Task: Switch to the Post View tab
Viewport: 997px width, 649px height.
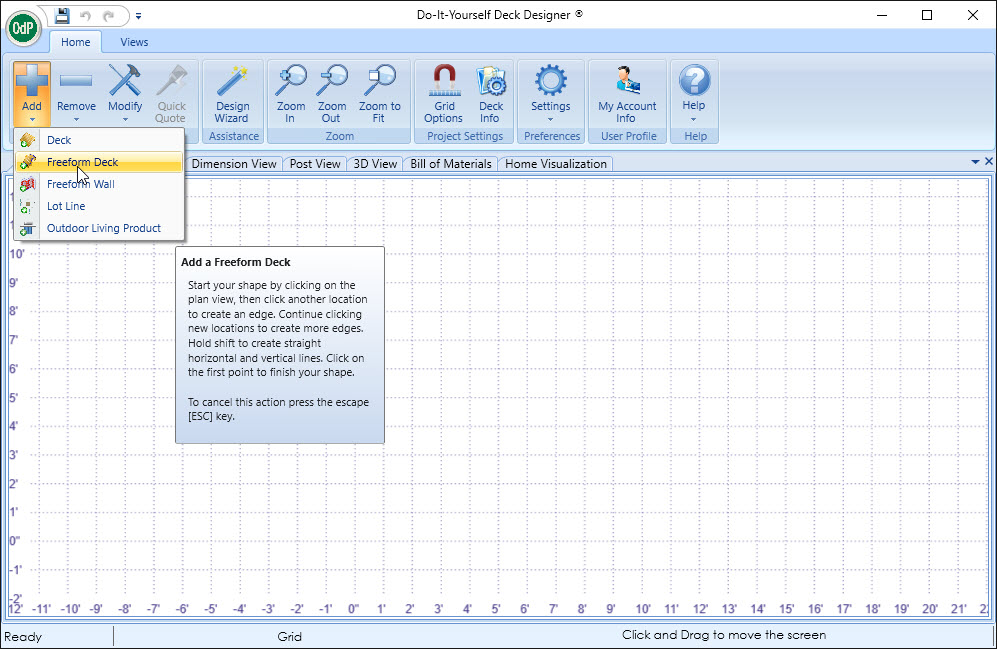Action: (x=315, y=164)
